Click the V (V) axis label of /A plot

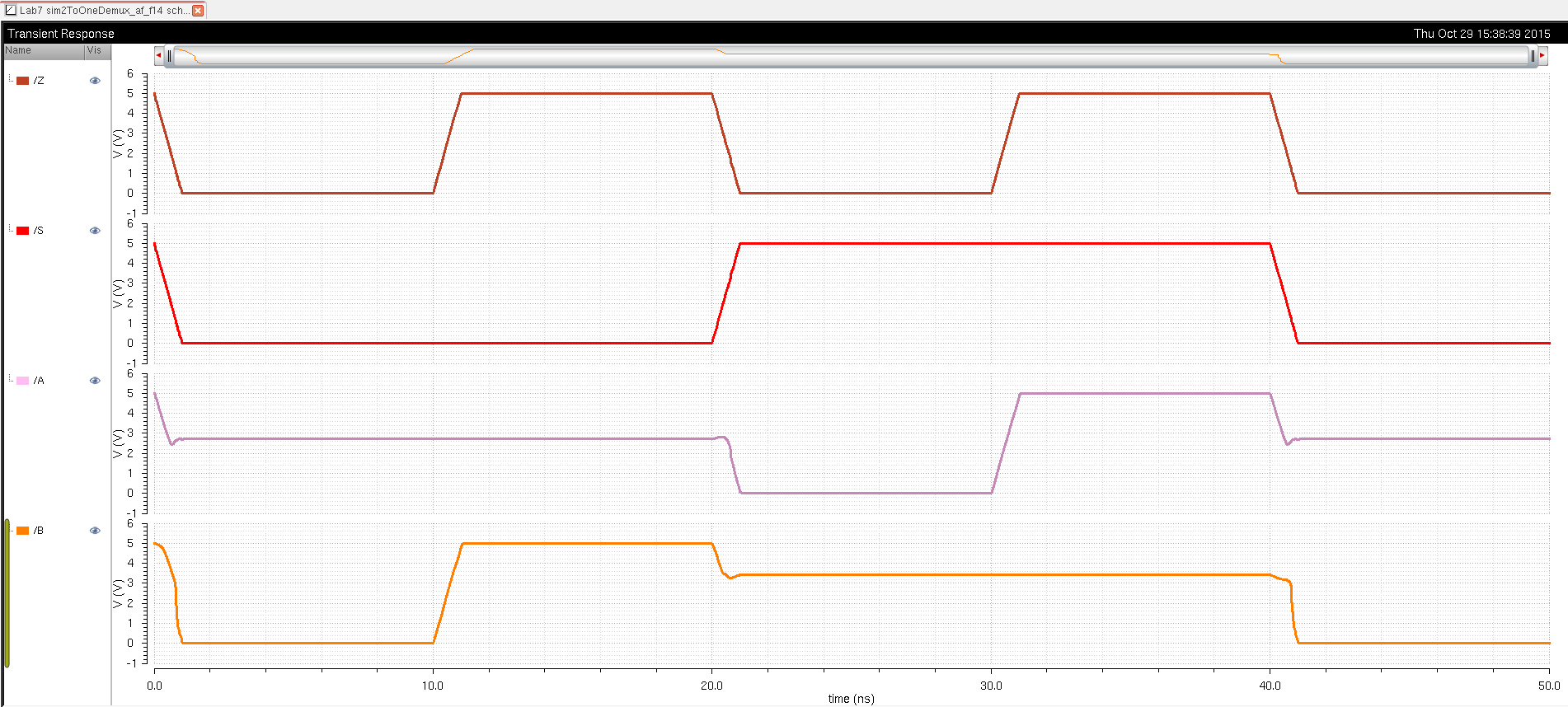point(117,443)
